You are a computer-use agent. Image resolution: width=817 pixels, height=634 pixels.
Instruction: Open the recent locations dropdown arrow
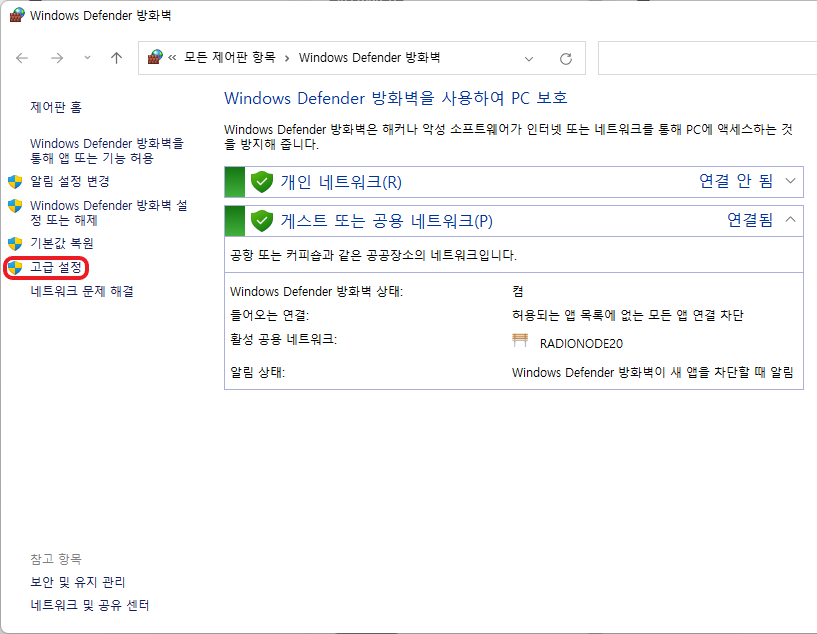point(88,58)
